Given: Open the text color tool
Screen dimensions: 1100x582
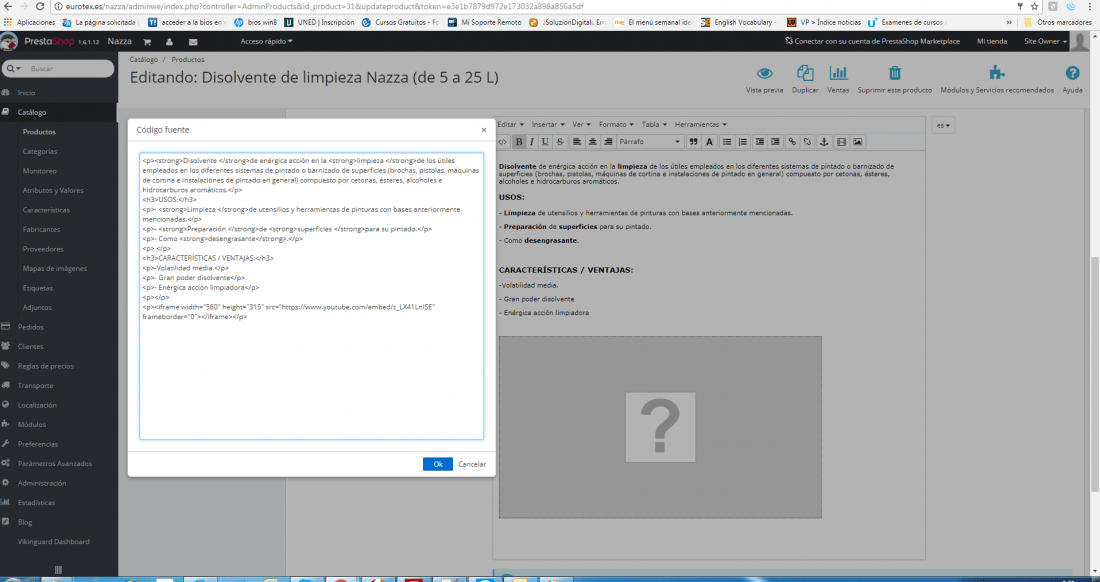Looking at the screenshot, I should click(x=709, y=142).
